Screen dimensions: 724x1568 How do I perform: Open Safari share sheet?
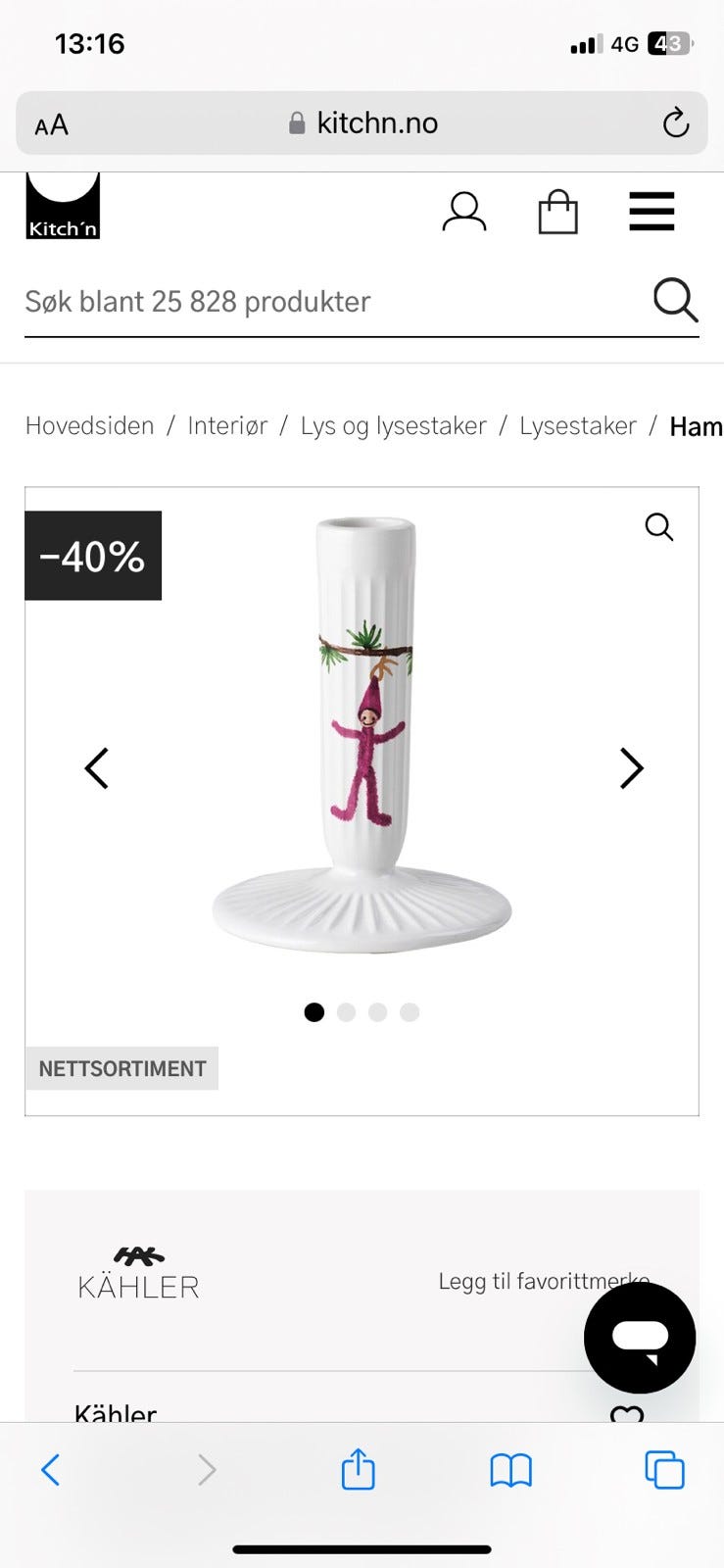[358, 1469]
